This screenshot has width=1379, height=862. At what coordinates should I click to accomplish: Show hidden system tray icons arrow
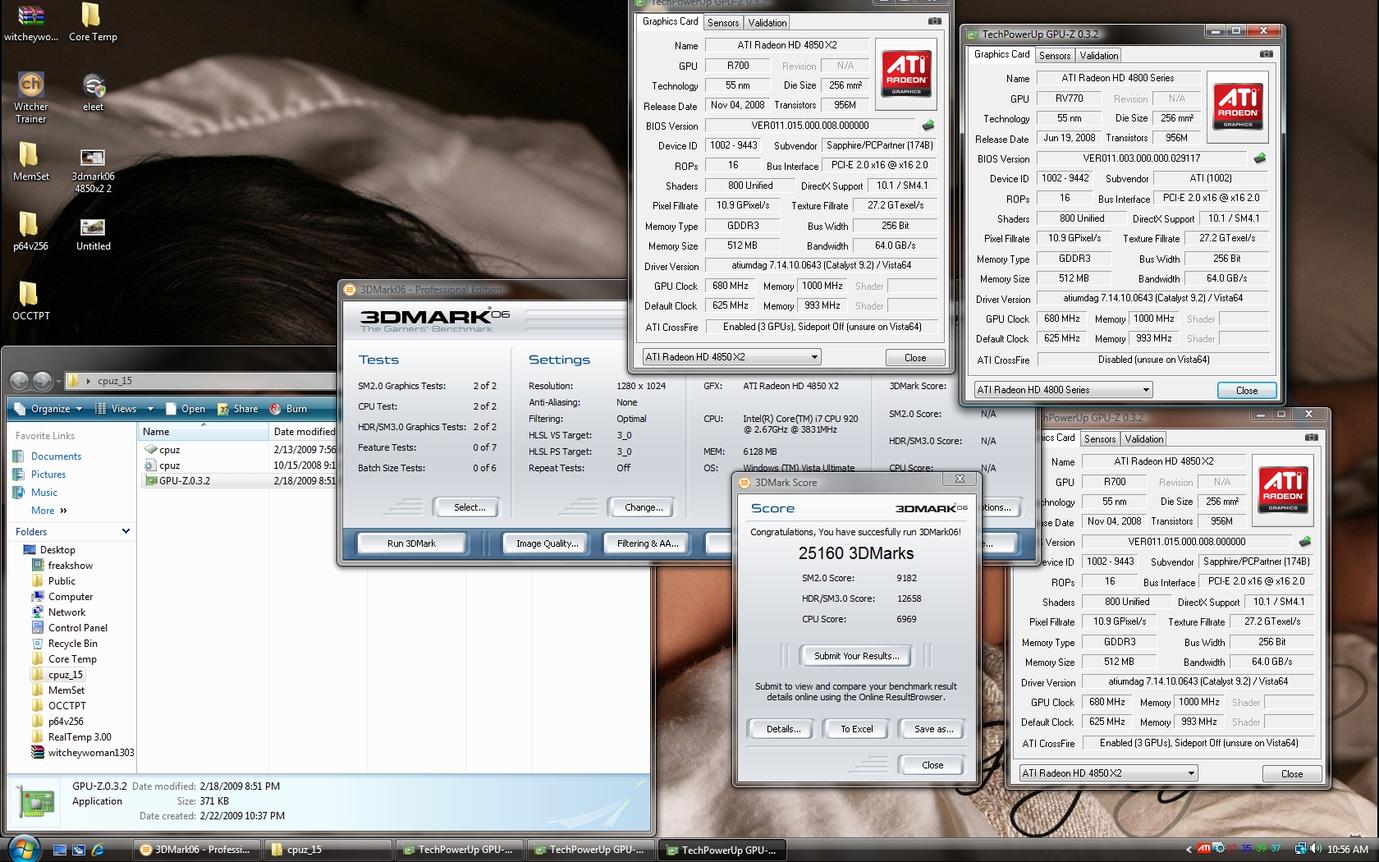coord(1188,849)
